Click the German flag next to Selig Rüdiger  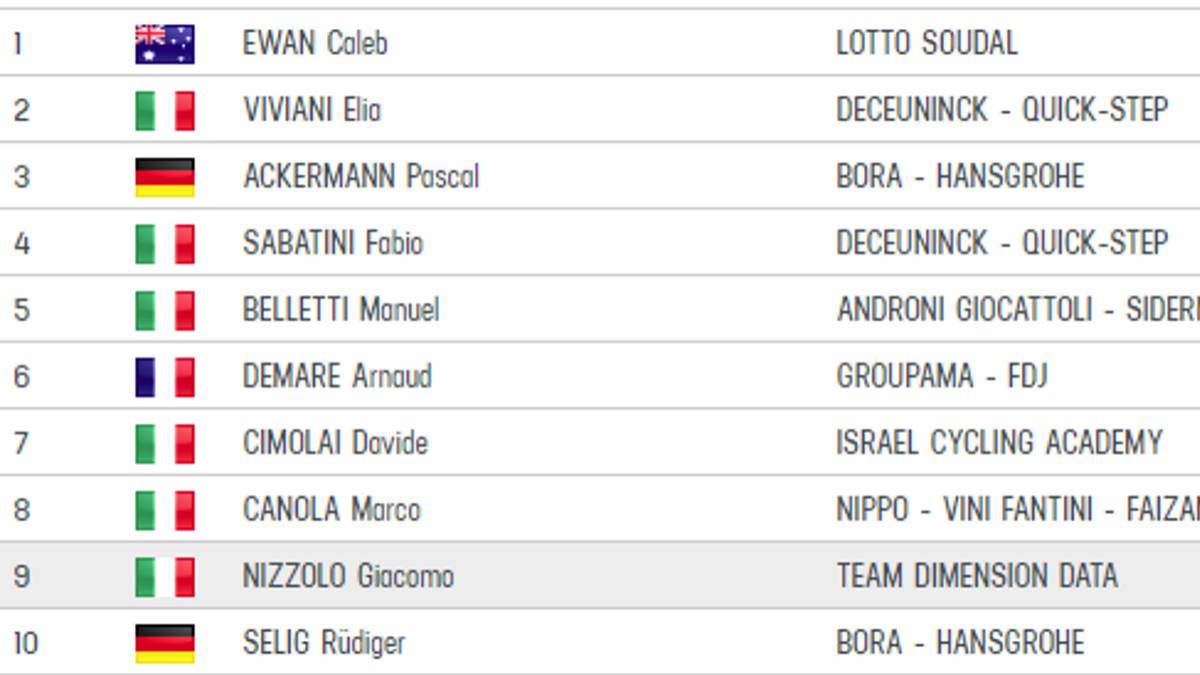[x=165, y=644]
